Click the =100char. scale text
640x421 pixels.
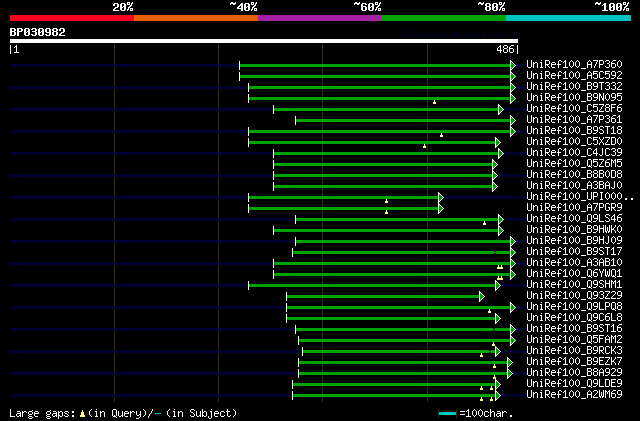[486, 413]
